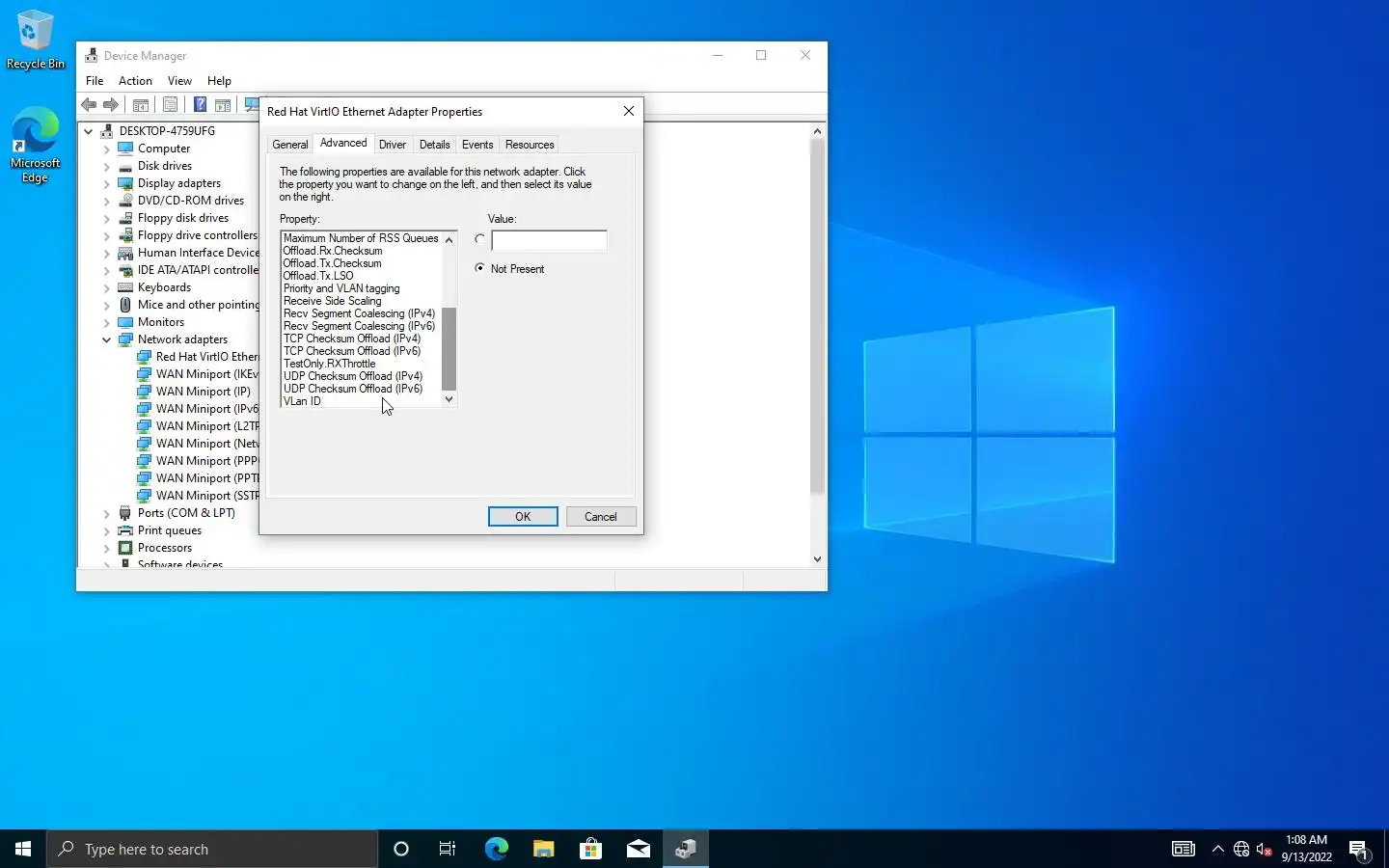Click the Back arrow in Device Manager toolbar

(x=89, y=104)
